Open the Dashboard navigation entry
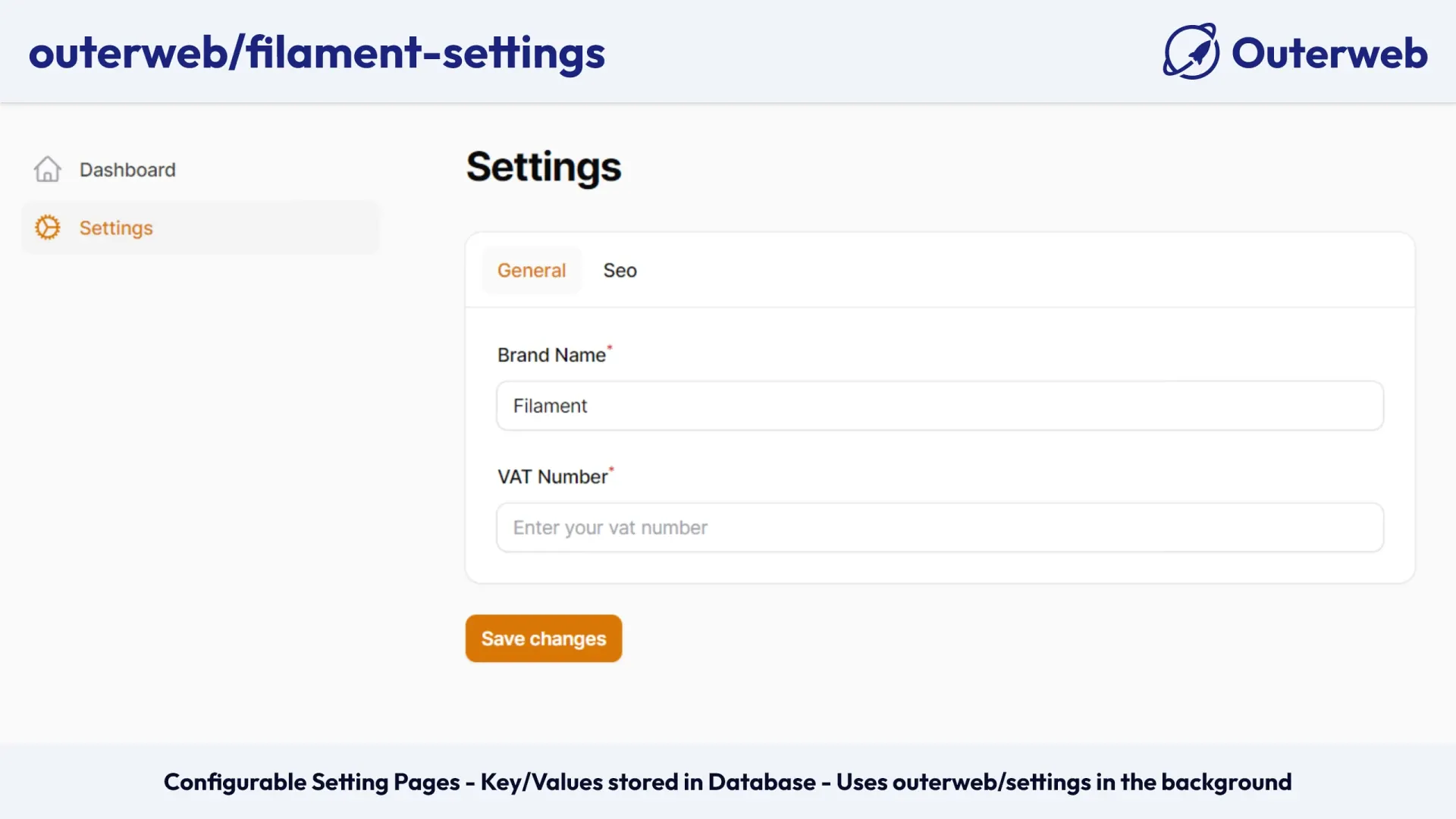Viewport: 1456px width, 819px height. pyautogui.click(x=127, y=169)
